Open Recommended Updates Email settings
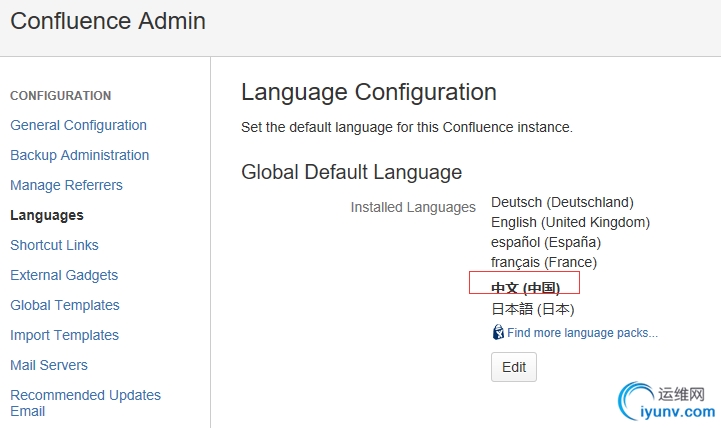This screenshot has width=721, height=428. pyautogui.click(x=86, y=403)
